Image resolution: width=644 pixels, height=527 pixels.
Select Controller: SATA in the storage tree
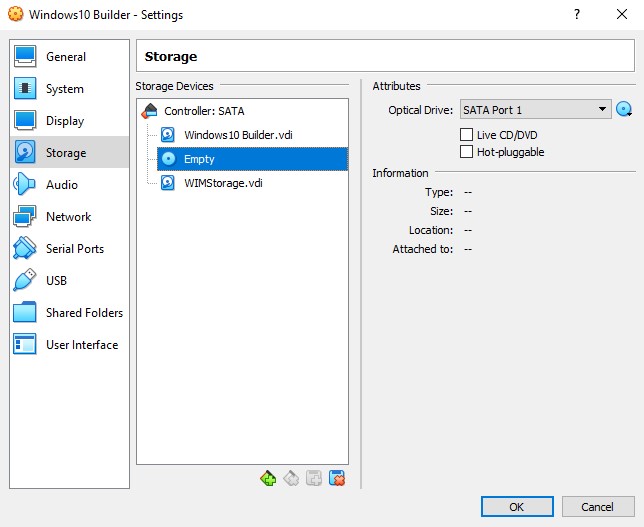(x=243, y=111)
